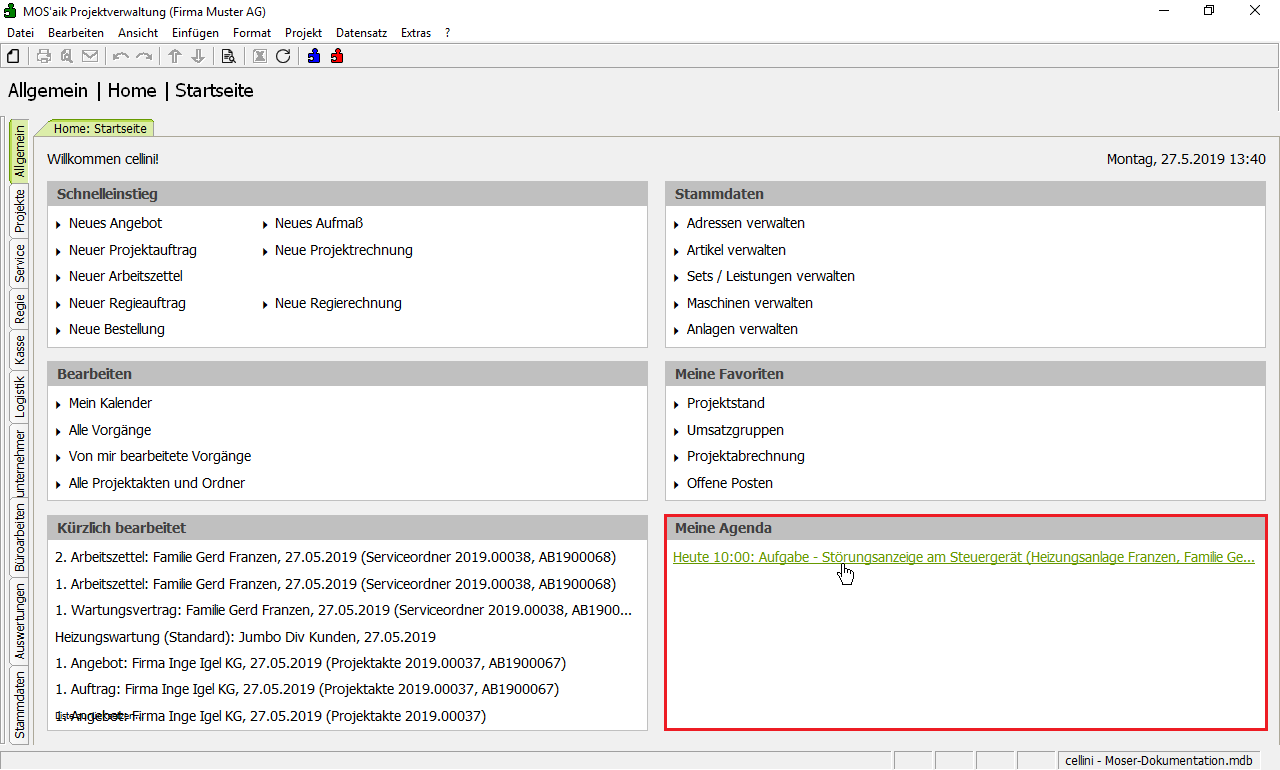Click the undo arrow toolbar icon
Image resolution: width=1280 pixels, height=770 pixels.
coord(121,56)
